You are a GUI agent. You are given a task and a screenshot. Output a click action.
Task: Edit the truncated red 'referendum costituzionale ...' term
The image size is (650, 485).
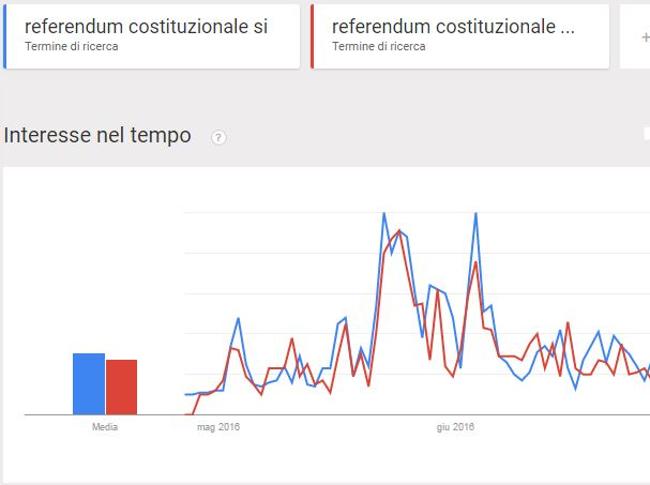click(453, 27)
